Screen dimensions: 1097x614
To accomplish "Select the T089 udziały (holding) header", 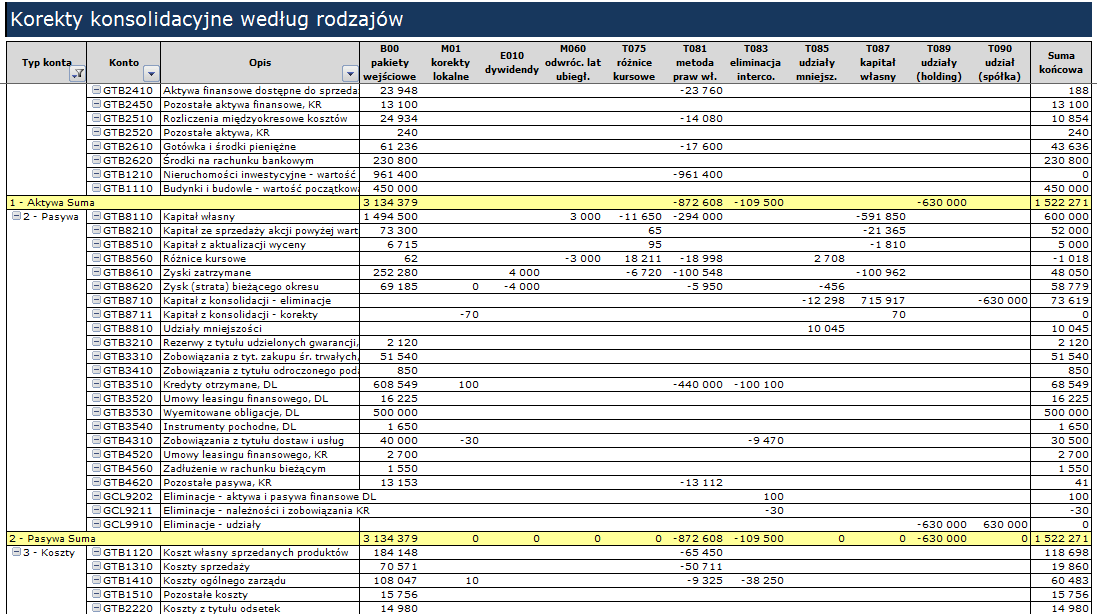I will 939,62.
